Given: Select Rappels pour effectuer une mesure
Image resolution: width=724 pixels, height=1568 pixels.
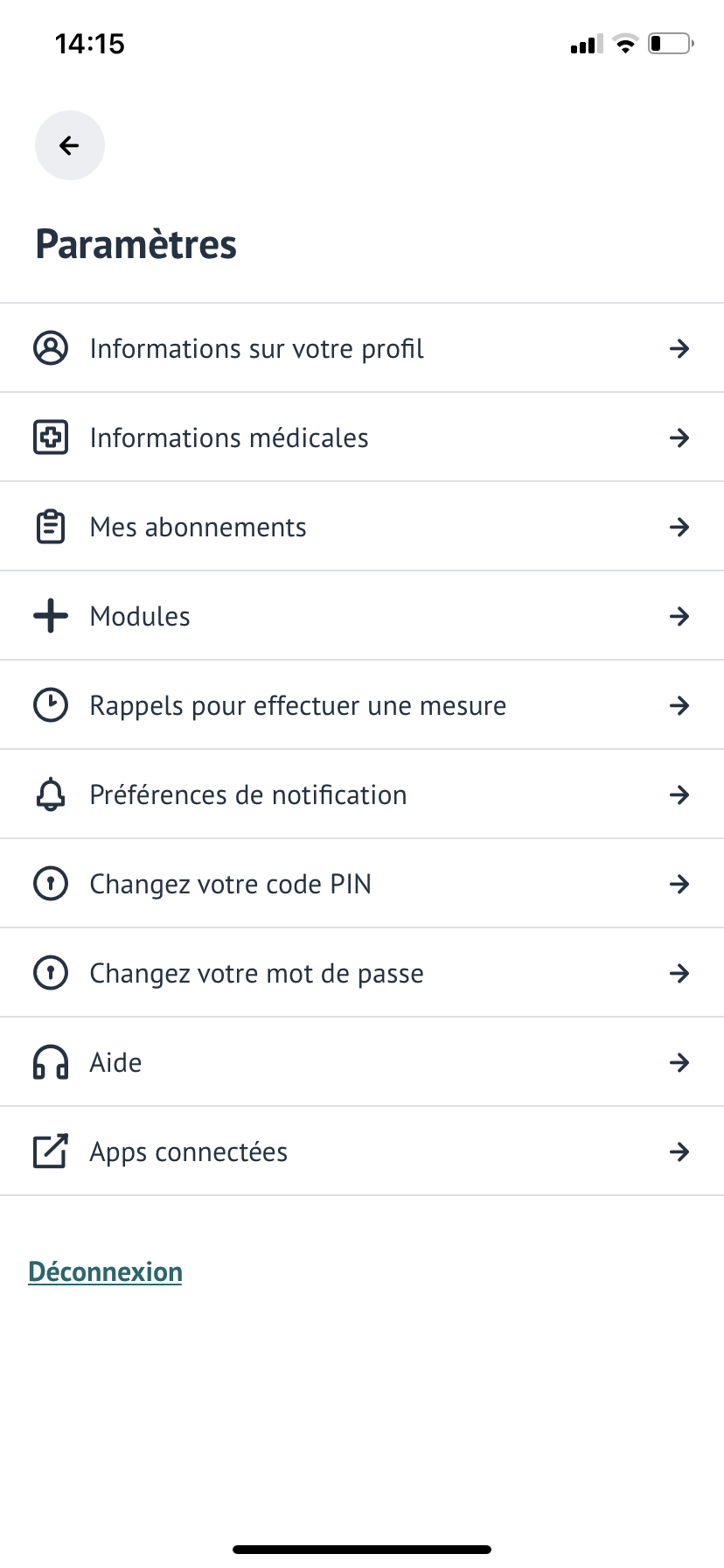Looking at the screenshot, I should click(362, 705).
